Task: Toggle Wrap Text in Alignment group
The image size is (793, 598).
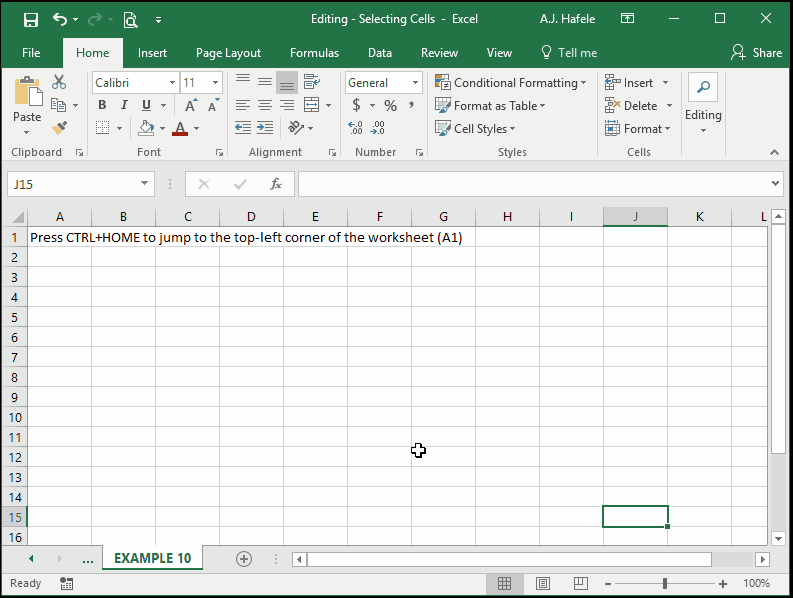Action: [x=312, y=82]
